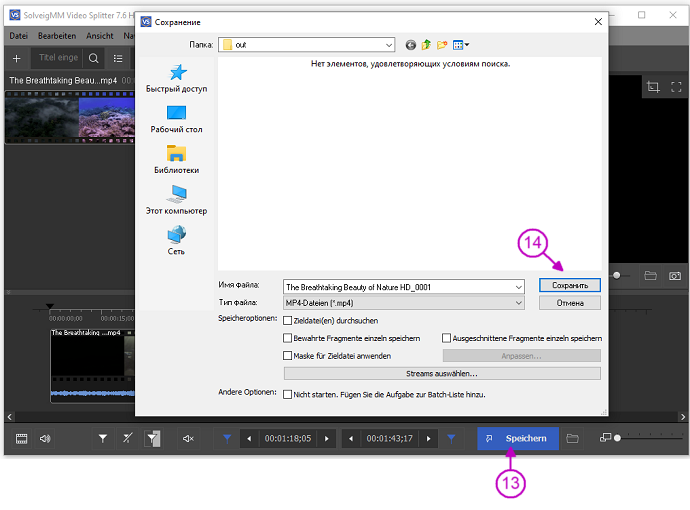
Task: Click the timeline playhead marker at 00:00:00;00
Action: [50, 306]
